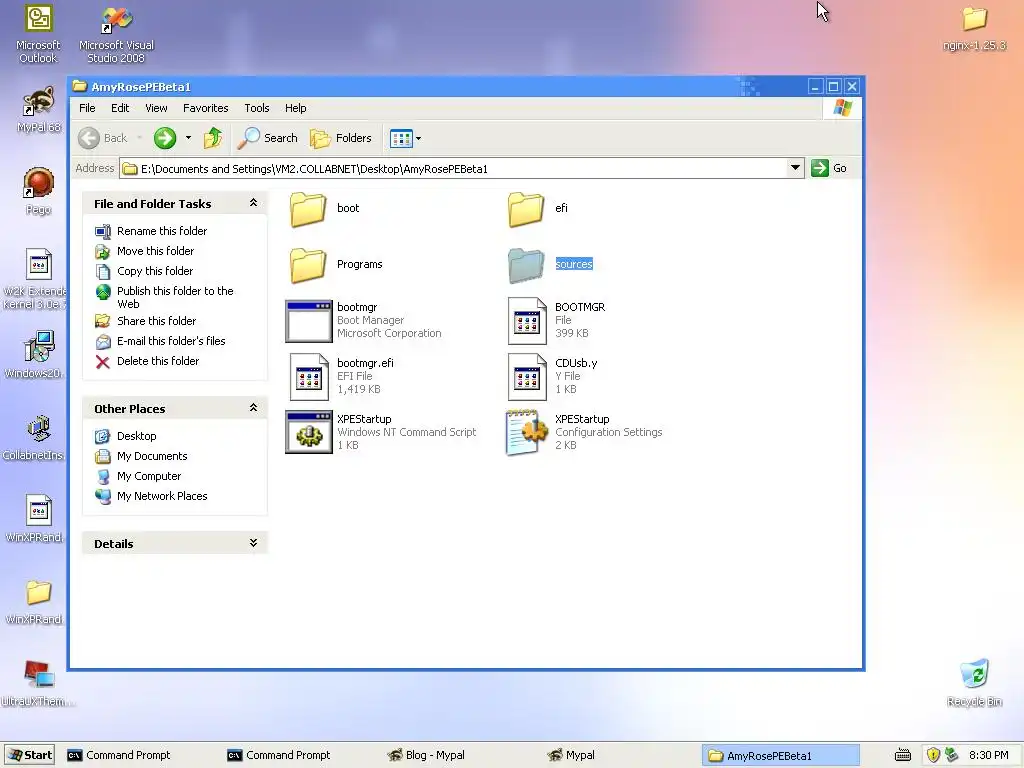Open the Start menu
The image size is (1024, 768).
click(30, 755)
